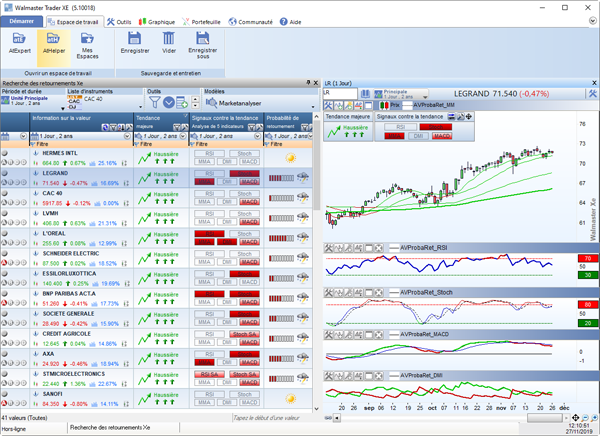Toggle the RSI signal in LEGRAND chart box
Screen dimensions: 600x436
[x=400, y=127]
